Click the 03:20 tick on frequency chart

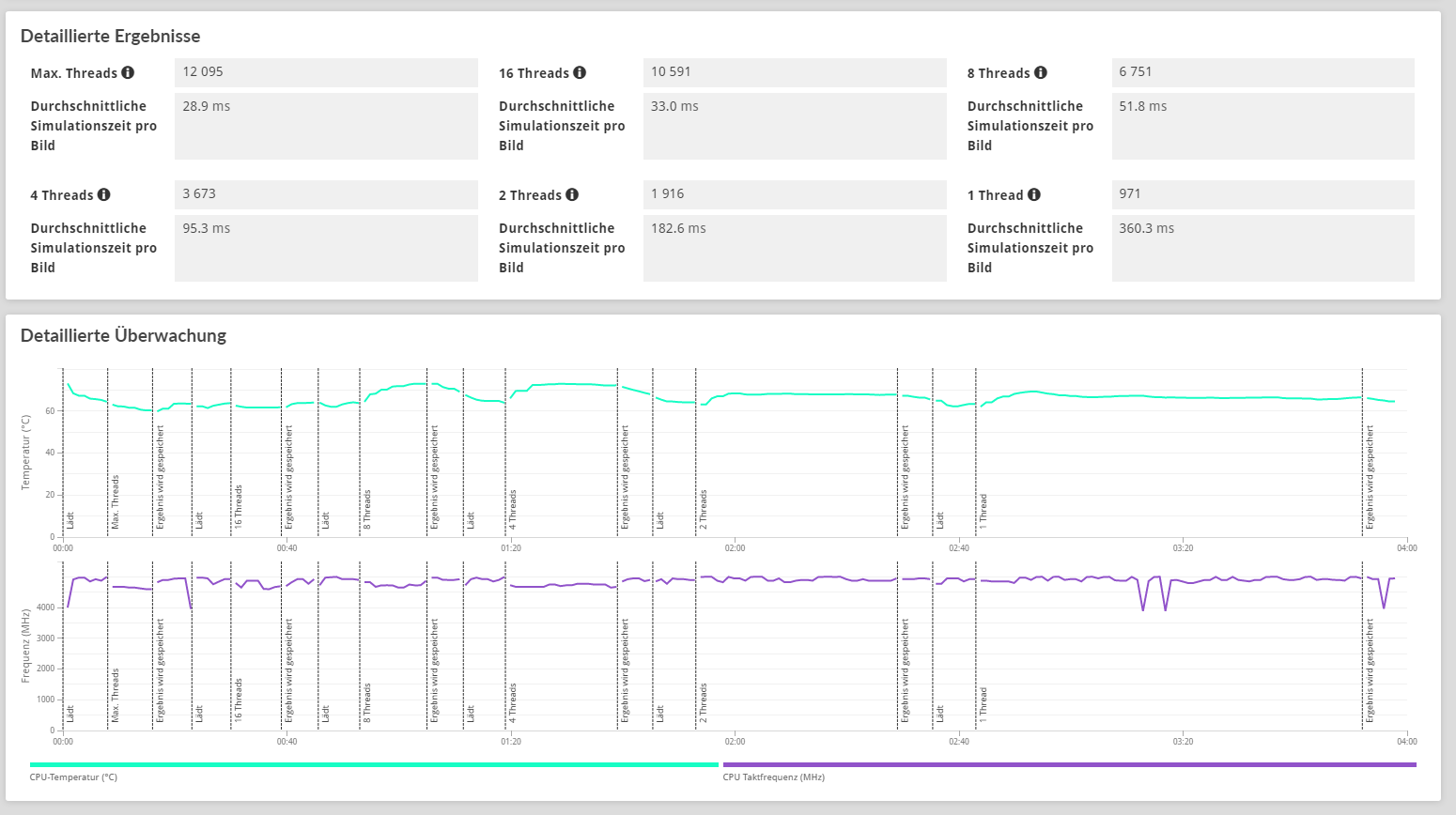coord(1183,742)
